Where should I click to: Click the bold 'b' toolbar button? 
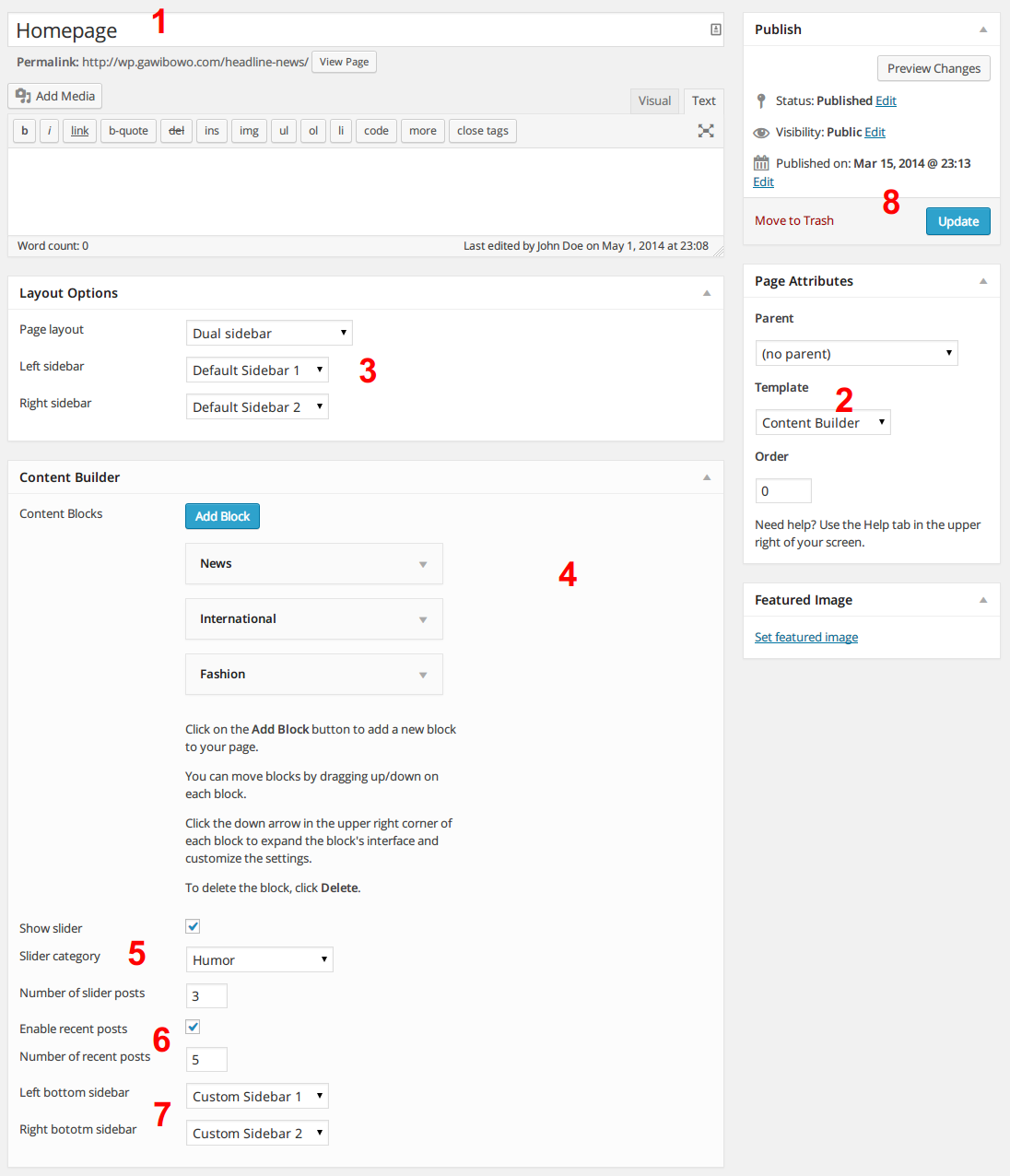pos(25,131)
